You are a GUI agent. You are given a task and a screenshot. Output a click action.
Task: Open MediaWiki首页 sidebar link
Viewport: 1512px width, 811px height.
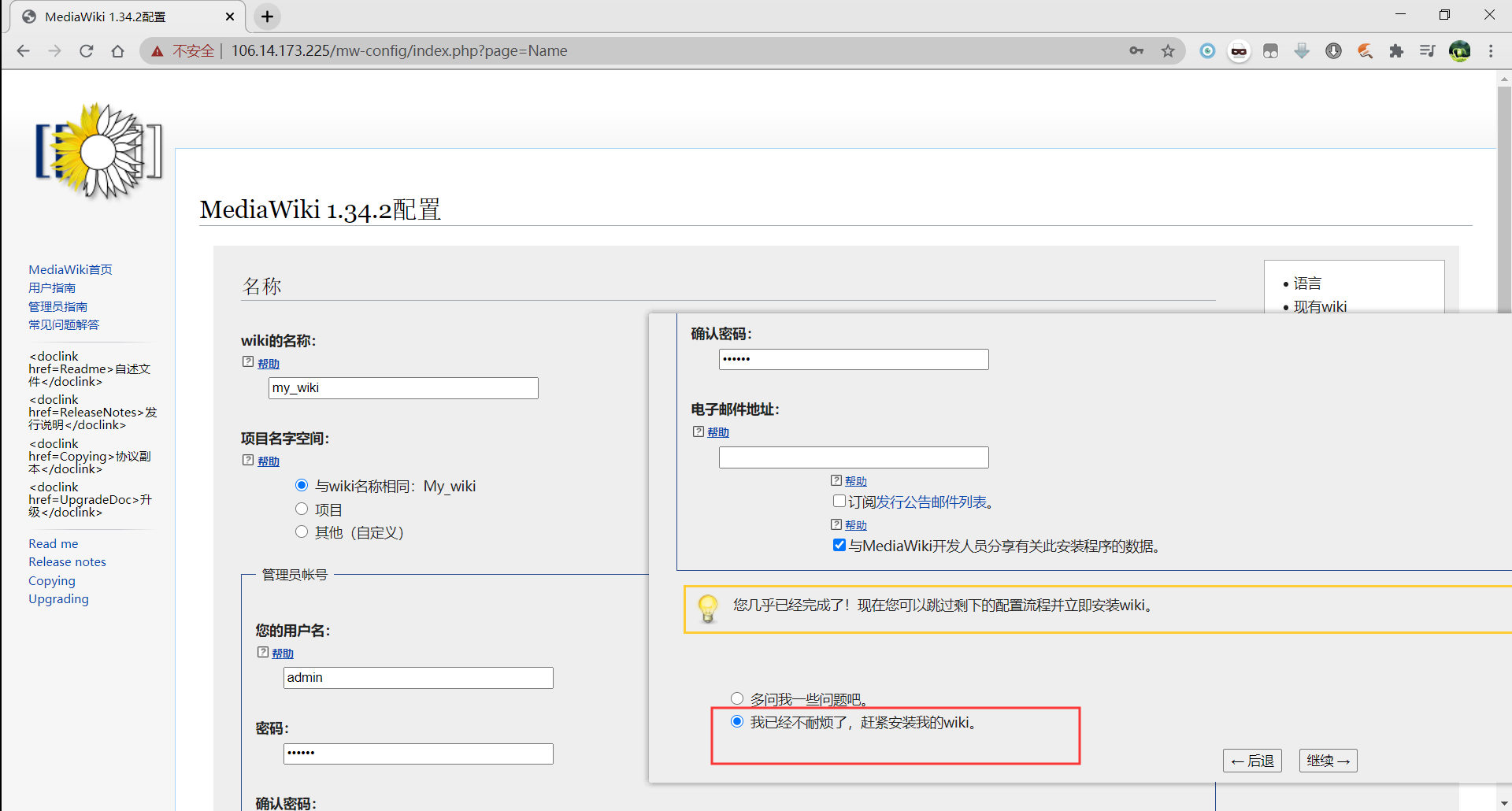[70, 270]
